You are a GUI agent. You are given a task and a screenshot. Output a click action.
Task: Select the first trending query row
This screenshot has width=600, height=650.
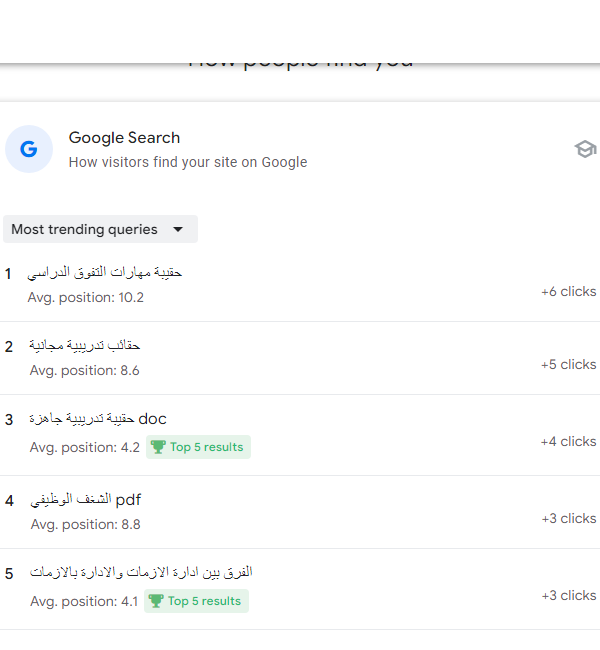tap(300, 285)
